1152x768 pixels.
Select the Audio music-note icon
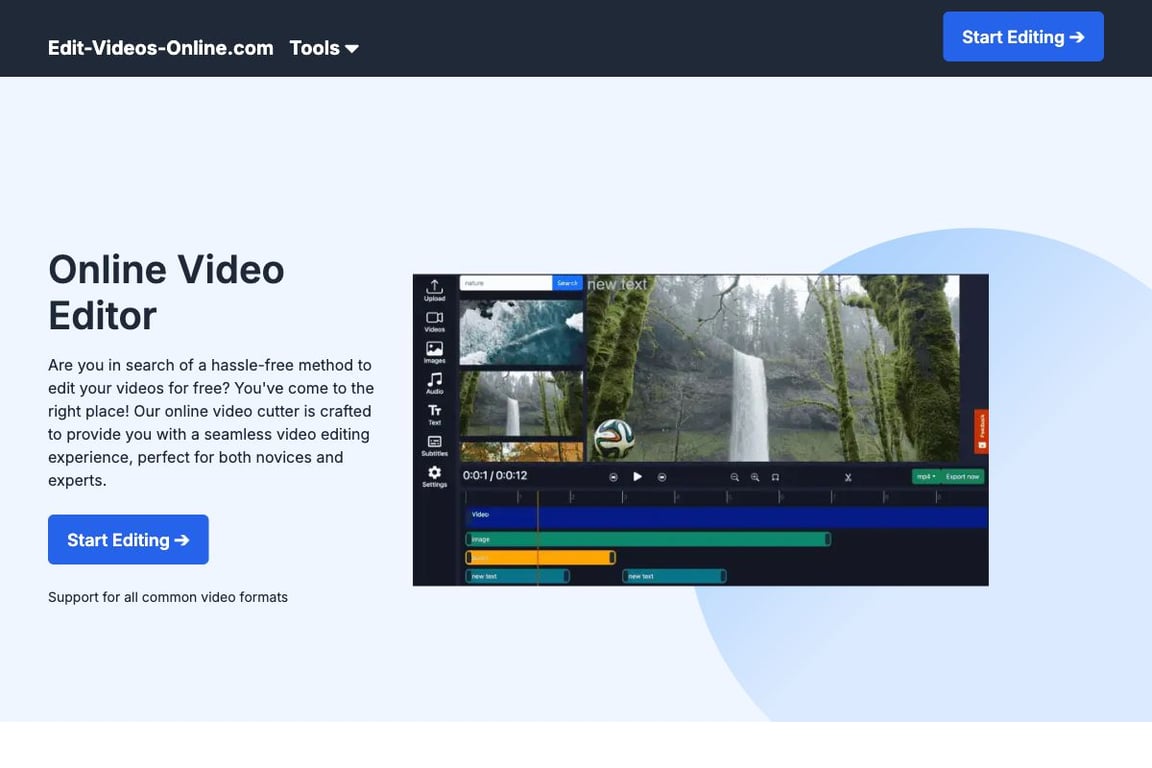tap(434, 384)
